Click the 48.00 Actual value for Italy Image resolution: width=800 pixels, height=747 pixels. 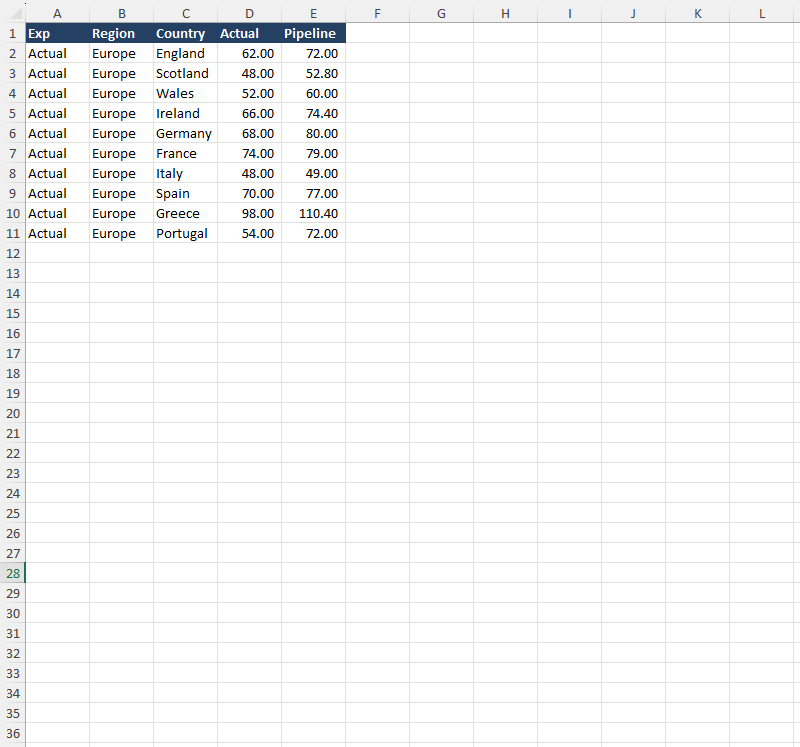[249, 173]
